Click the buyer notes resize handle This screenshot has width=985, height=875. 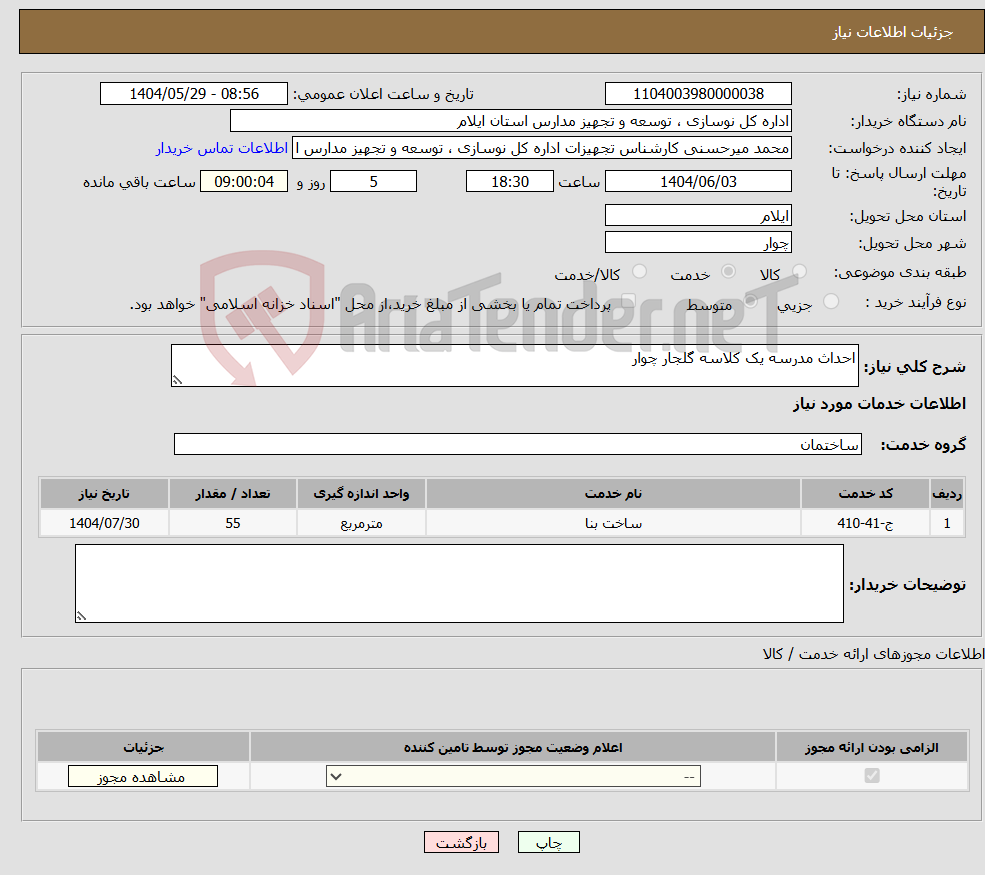(81, 616)
